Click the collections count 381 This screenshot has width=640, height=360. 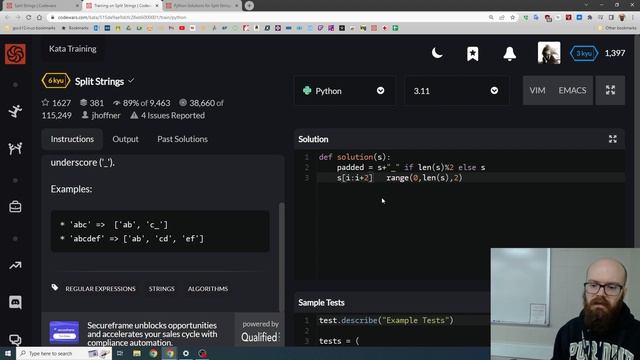(x=92, y=103)
